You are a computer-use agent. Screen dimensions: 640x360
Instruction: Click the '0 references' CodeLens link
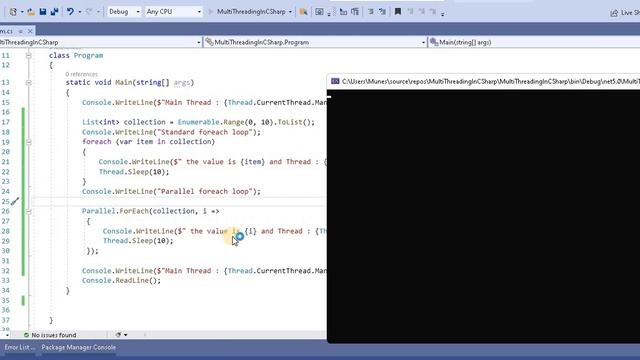81,74
